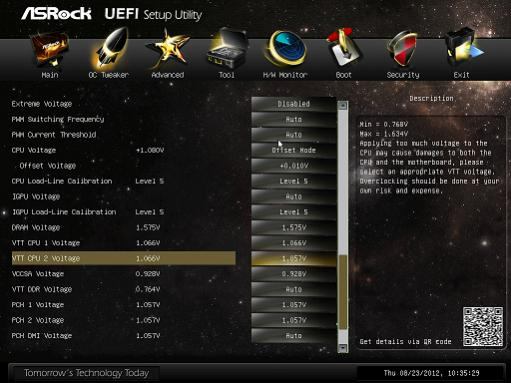Open the Boot switch icon
Screen dimensions: 511x383
point(344,48)
